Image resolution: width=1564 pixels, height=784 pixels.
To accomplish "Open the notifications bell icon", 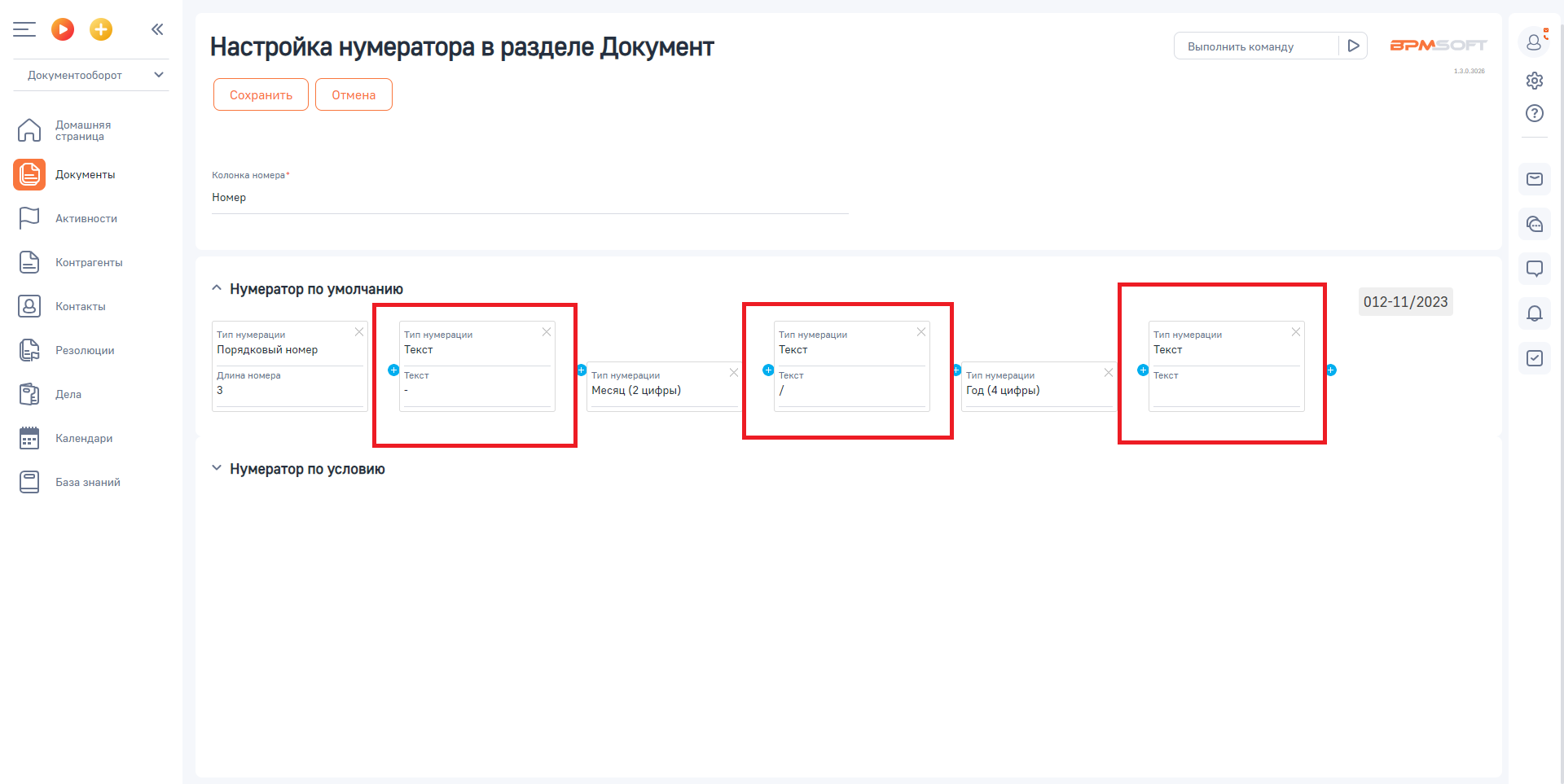I will coord(1535,313).
